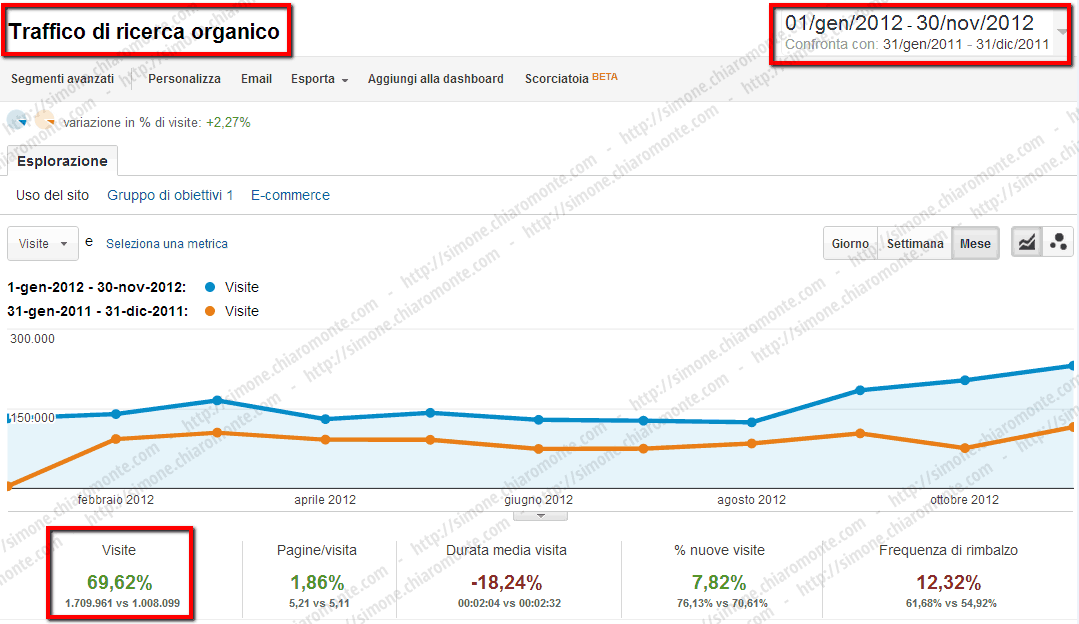Set the chart interval to Settimana
Viewport: 1079px width, 624px height.
915,244
